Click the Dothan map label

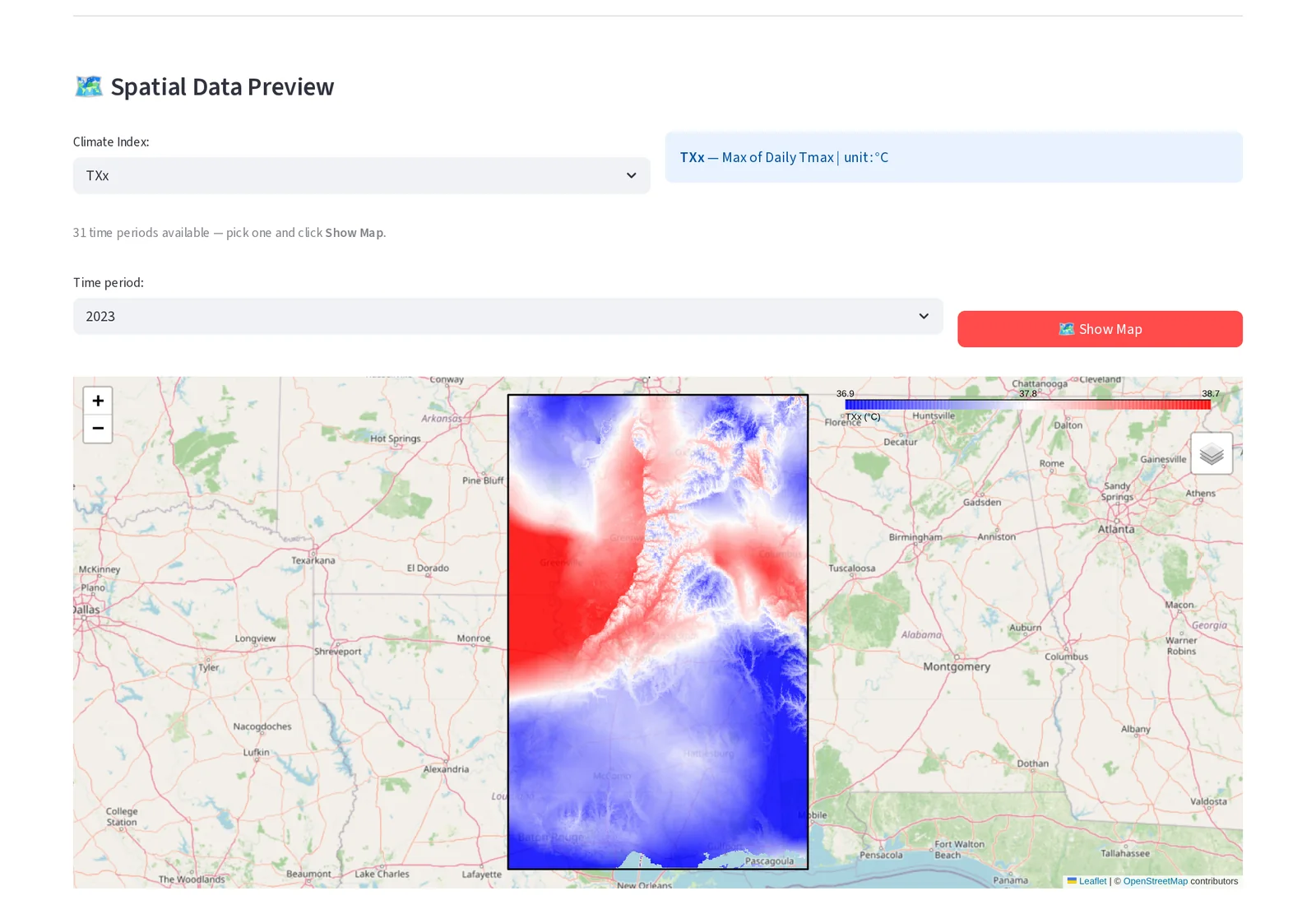[x=1032, y=764]
